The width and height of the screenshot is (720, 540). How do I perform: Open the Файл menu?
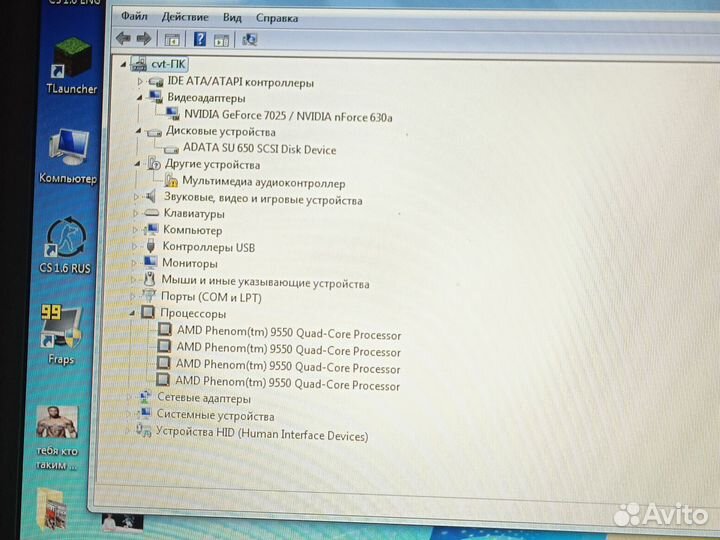134,17
